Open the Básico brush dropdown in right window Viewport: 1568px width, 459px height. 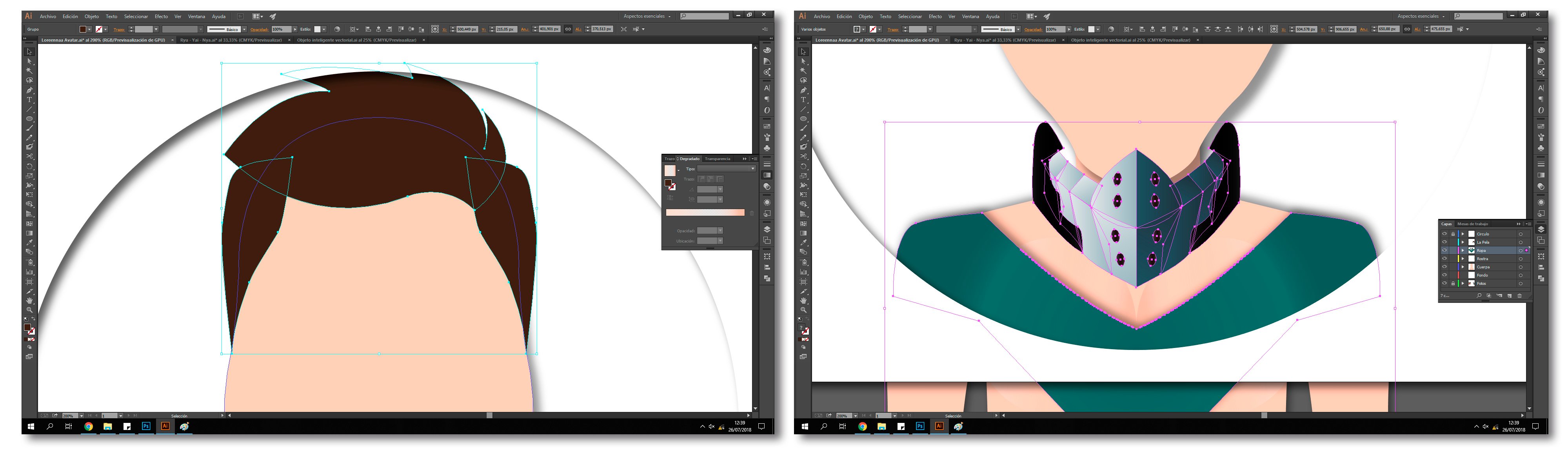coord(1018,29)
